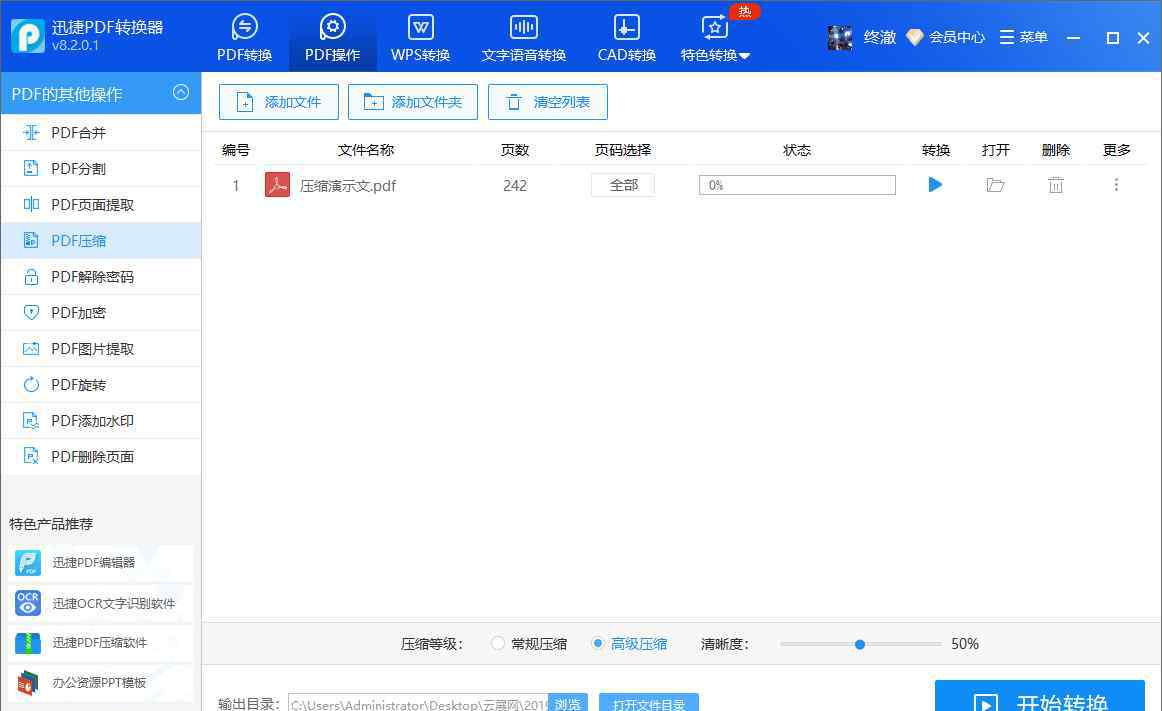Screen dimensions: 1162x711
Task: Delete 压缩演示文.pdf using trash icon
Action: pyautogui.click(x=1056, y=185)
